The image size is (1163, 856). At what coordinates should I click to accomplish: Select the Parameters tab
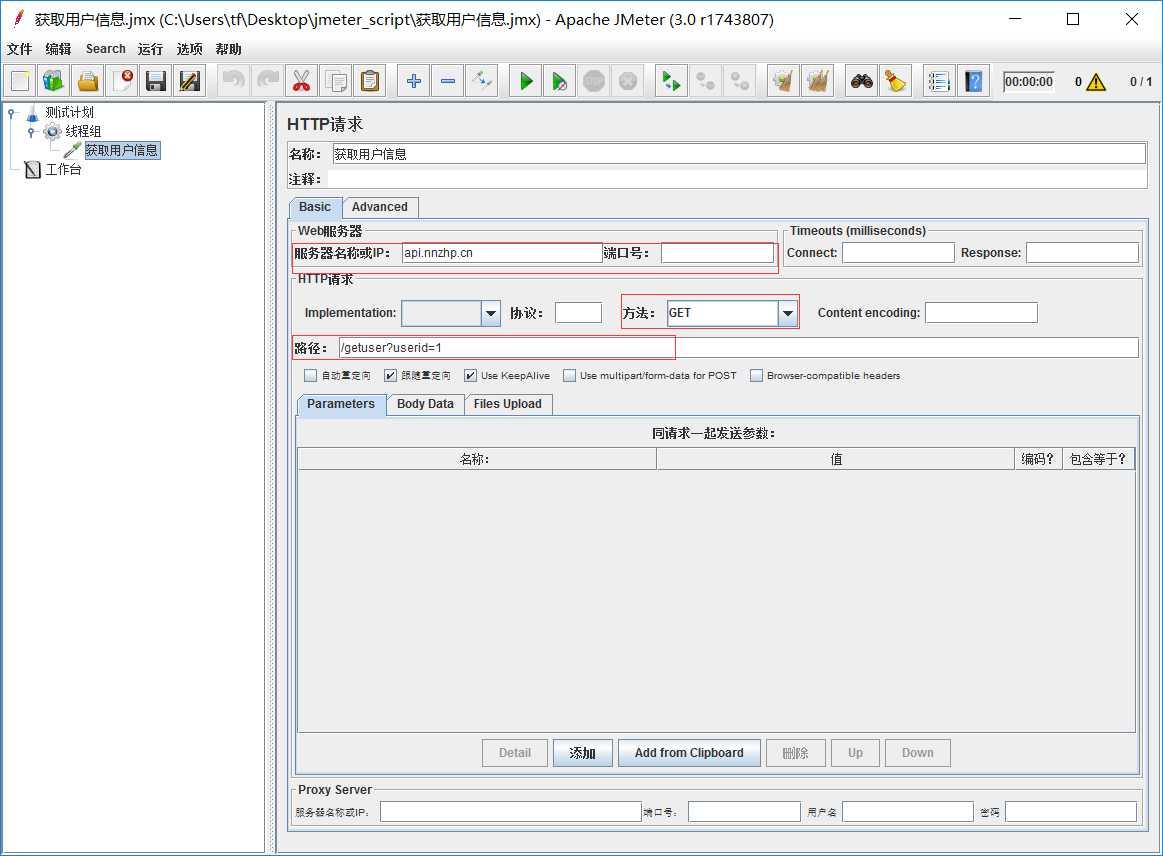click(x=341, y=404)
